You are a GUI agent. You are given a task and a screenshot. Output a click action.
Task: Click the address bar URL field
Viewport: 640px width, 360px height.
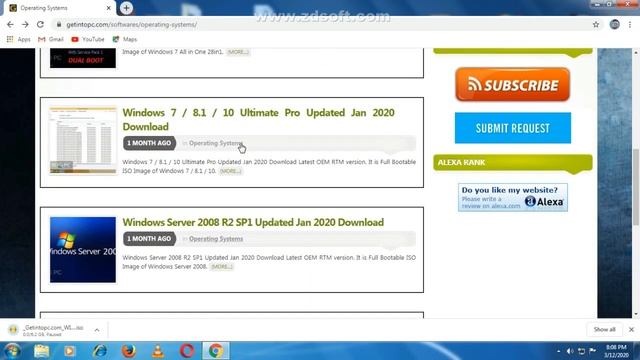click(322, 24)
